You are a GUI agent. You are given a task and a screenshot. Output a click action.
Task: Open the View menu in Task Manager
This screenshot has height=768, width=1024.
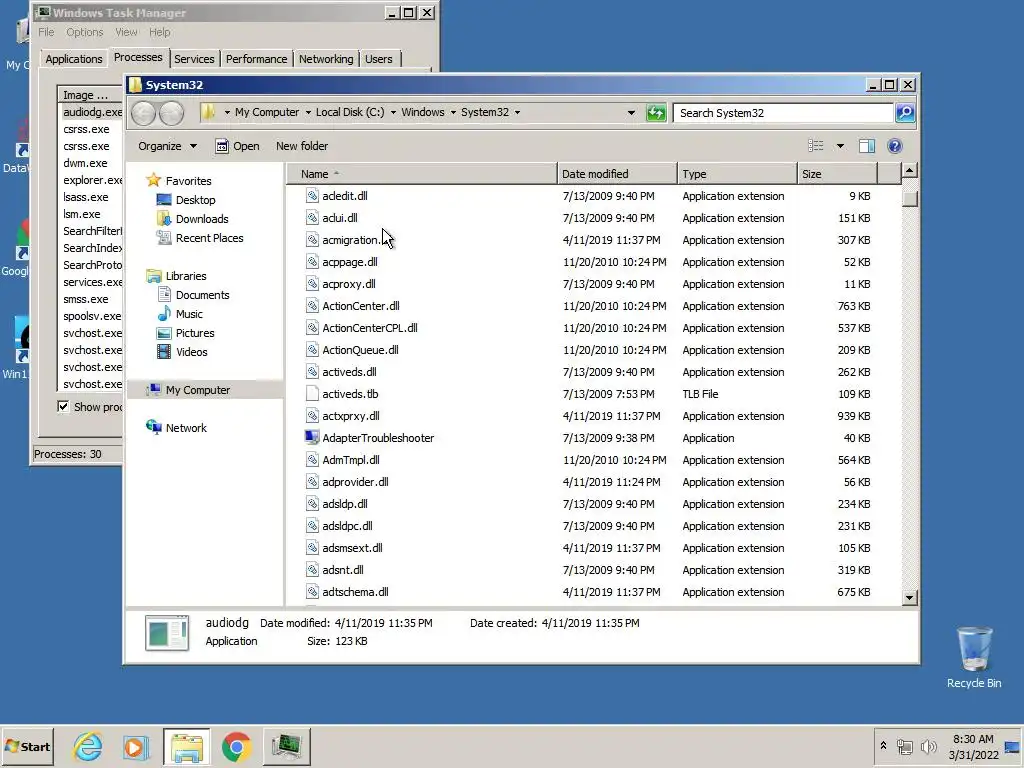[126, 32]
